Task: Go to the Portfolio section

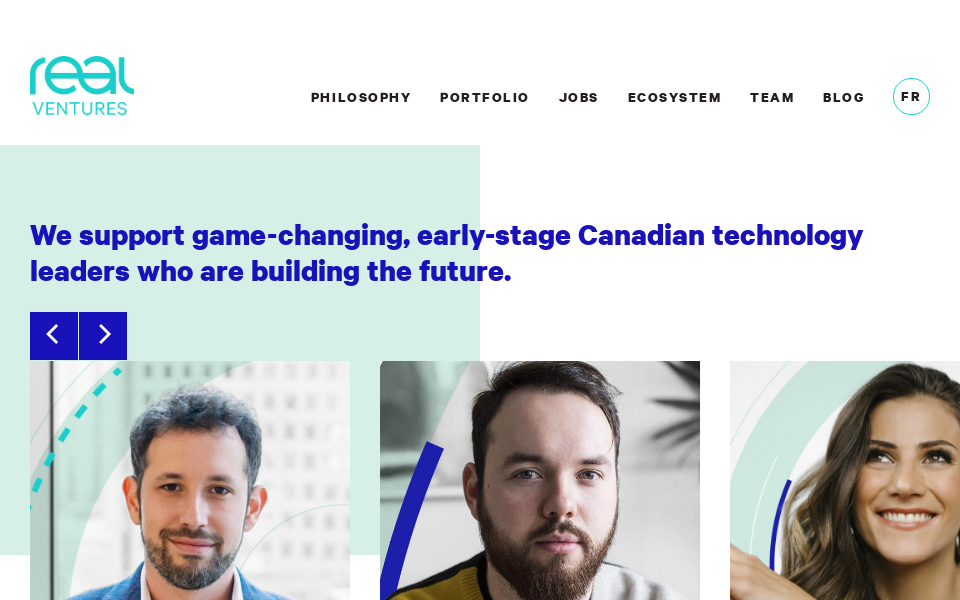Action: (x=484, y=98)
